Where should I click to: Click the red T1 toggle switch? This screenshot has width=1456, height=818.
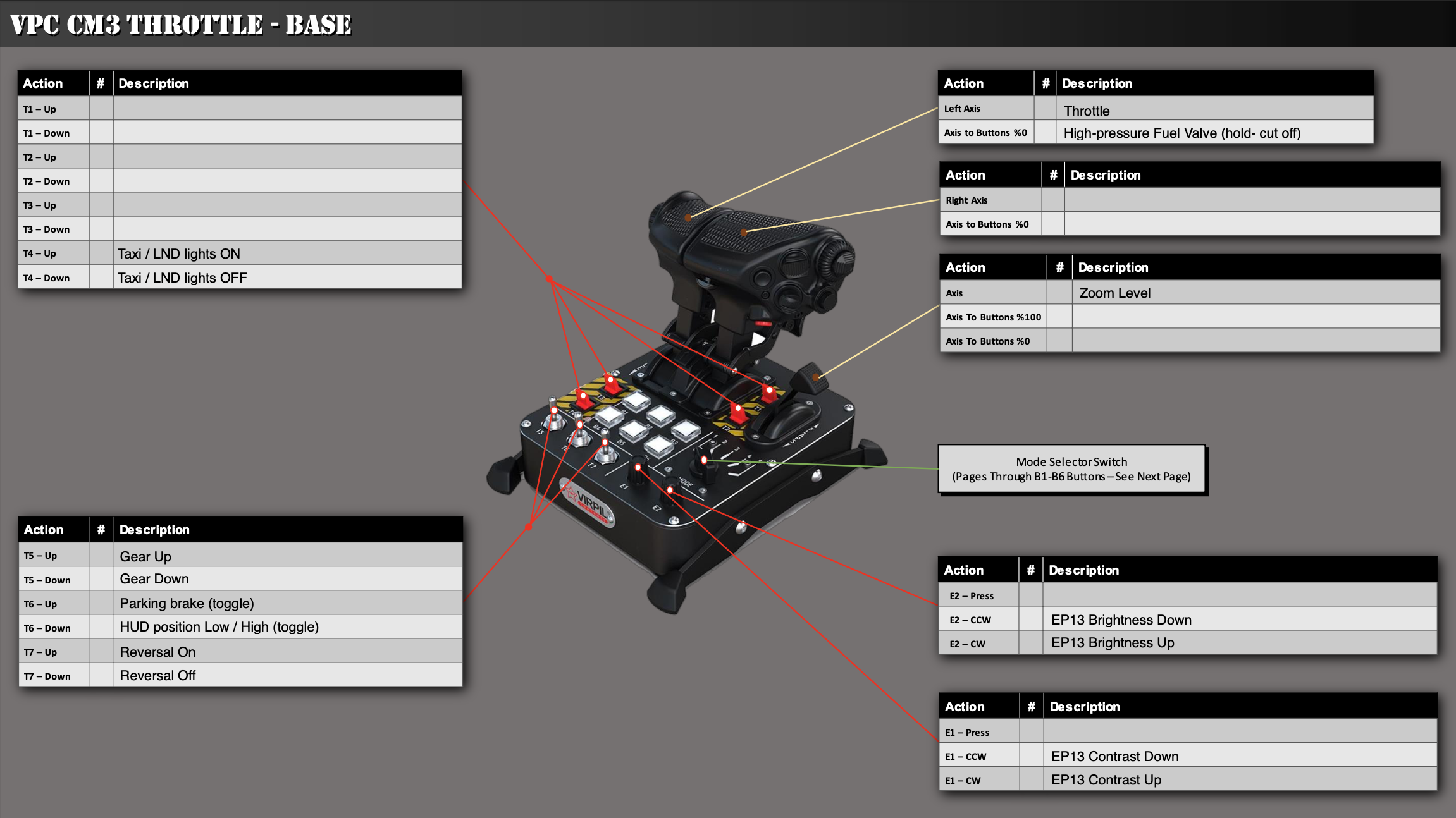[x=768, y=393]
